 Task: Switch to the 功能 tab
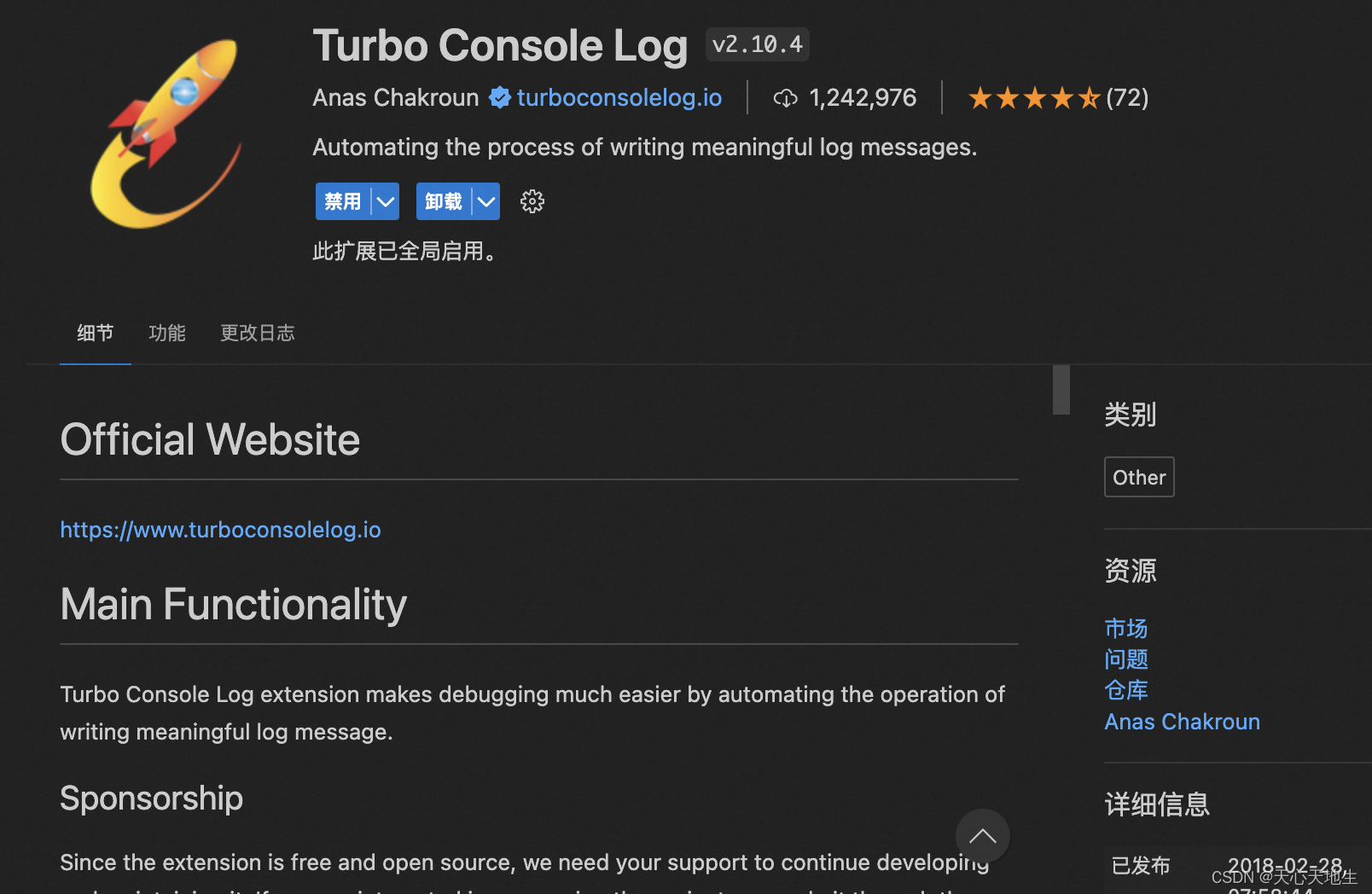coord(167,333)
